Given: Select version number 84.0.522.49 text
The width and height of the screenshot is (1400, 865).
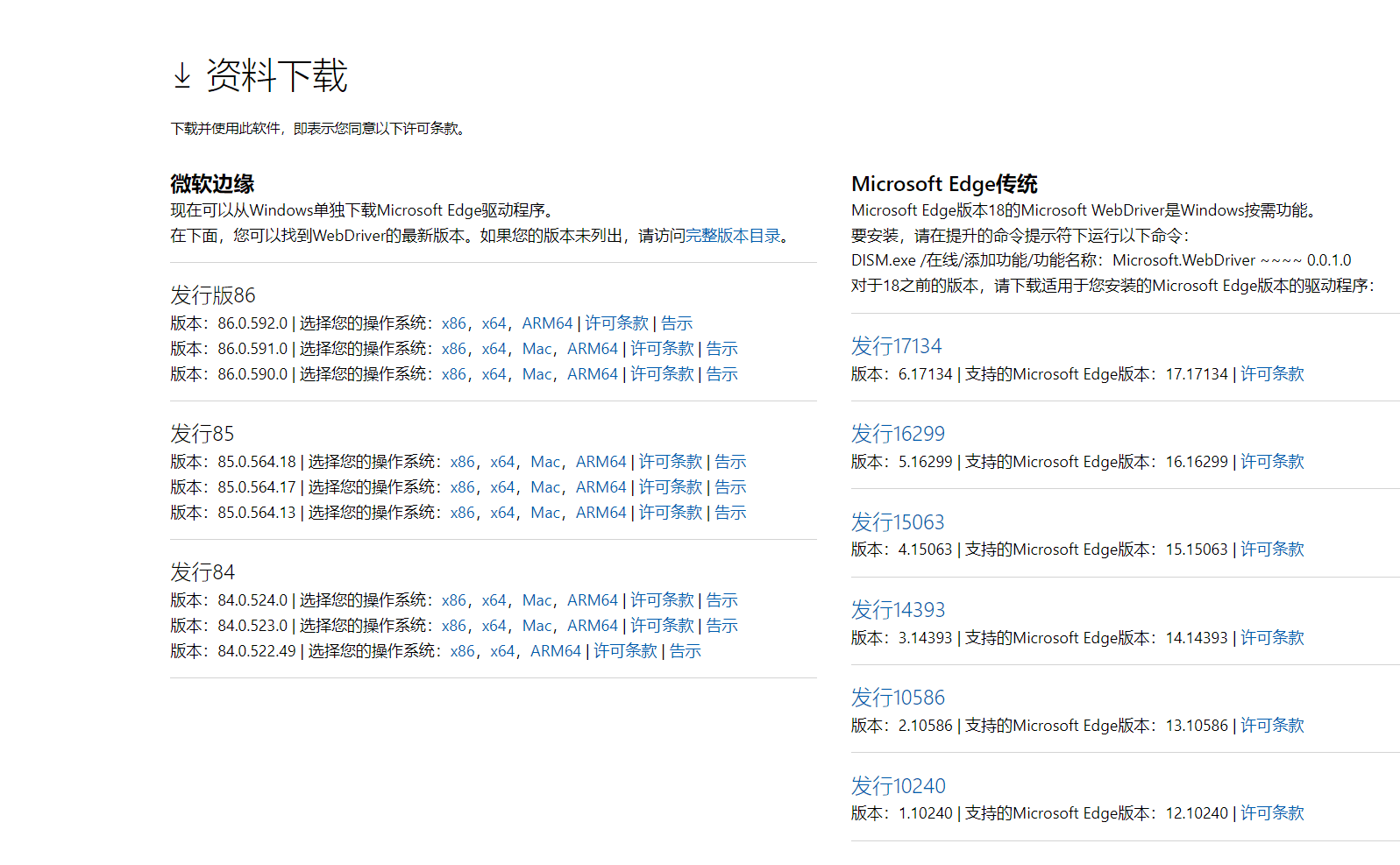Looking at the screenshot, I should pyautogui.click(x=257, y=651).
